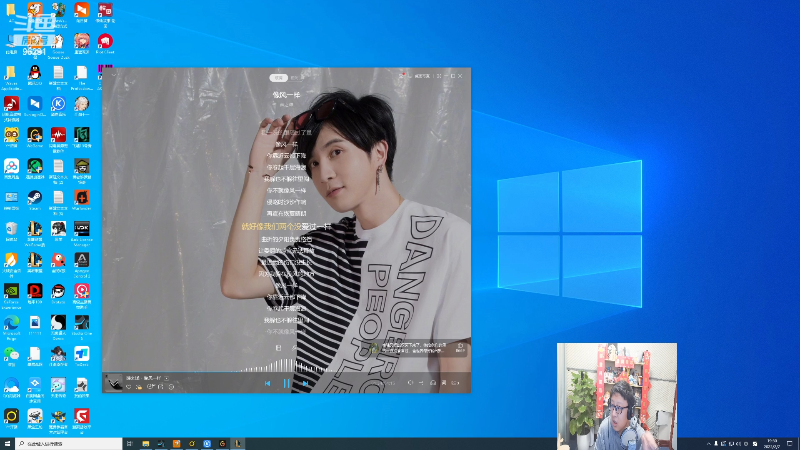Open the album cover thumbnail in the player bar
The height and width of the screenshot is (450, 800).
coord(113,383)
